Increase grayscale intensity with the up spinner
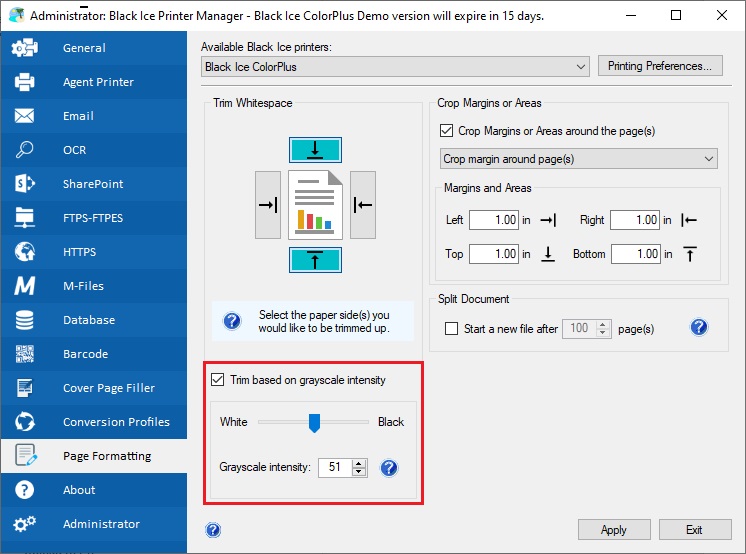The image size is (746, 554). coord(359,463)
